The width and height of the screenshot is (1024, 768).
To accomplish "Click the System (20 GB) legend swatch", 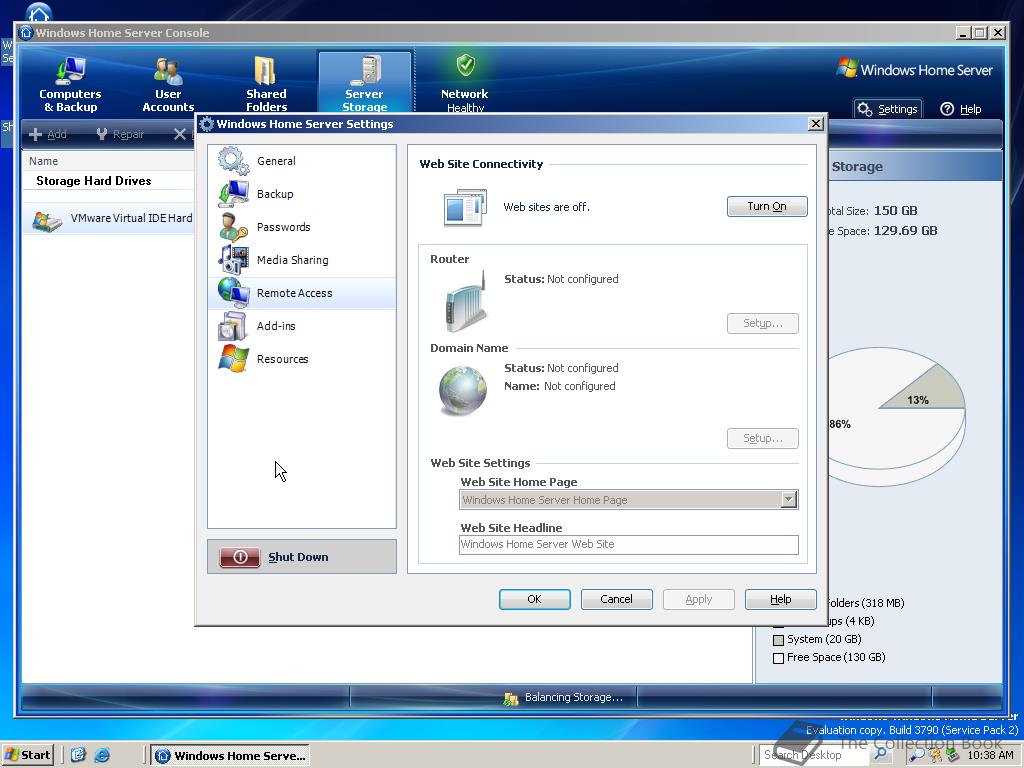I will (778, 640).
